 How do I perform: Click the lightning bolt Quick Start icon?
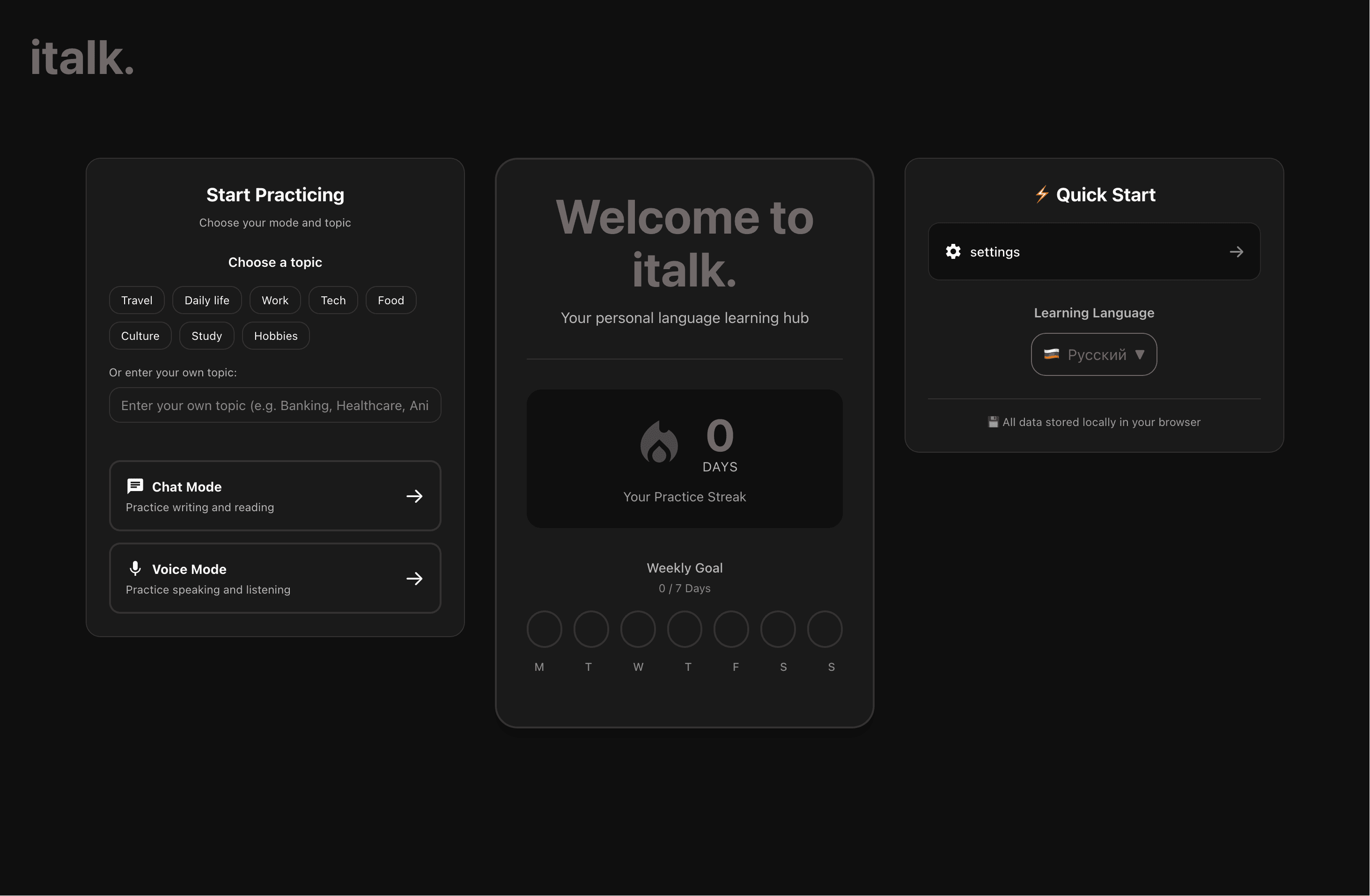(x=1042, y=194)
